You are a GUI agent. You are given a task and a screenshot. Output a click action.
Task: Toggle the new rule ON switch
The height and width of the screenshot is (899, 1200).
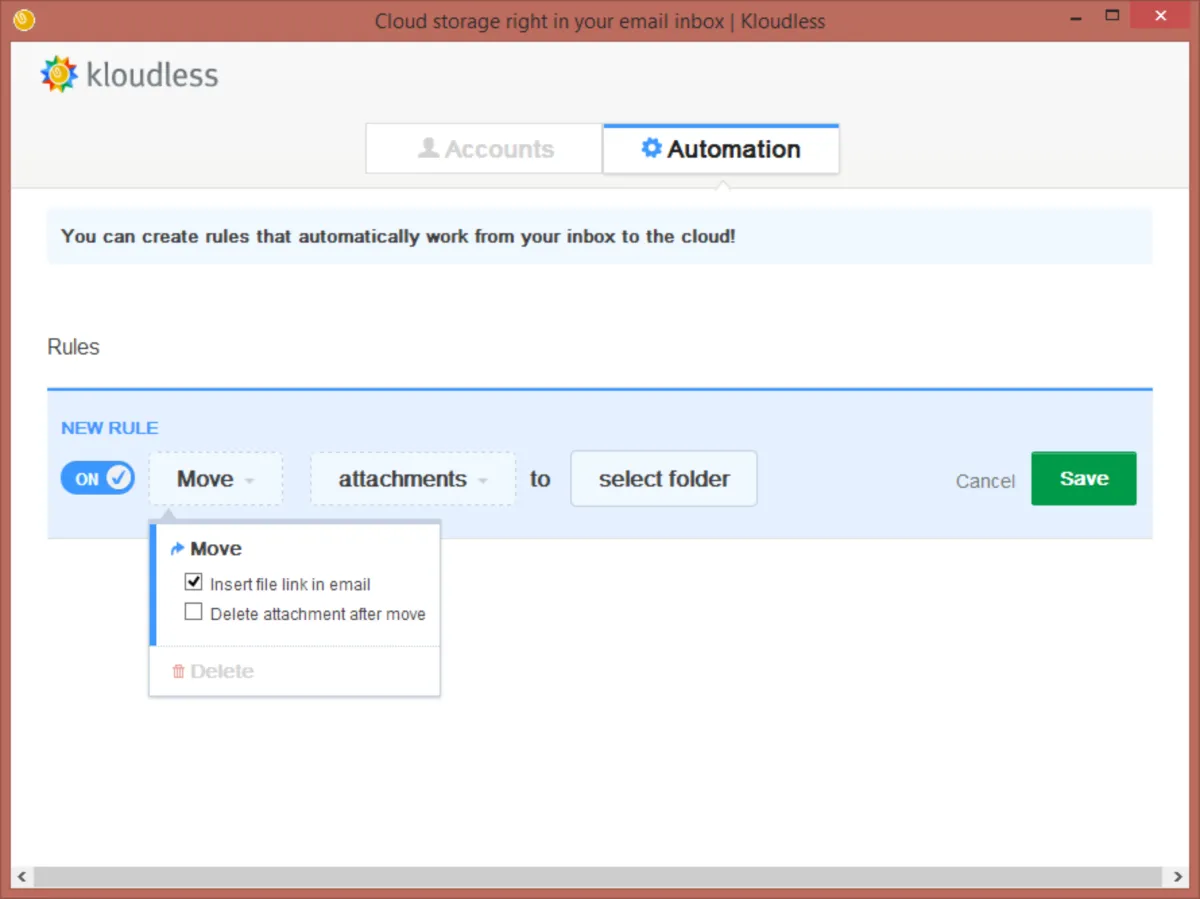click(x=98, y=478)
